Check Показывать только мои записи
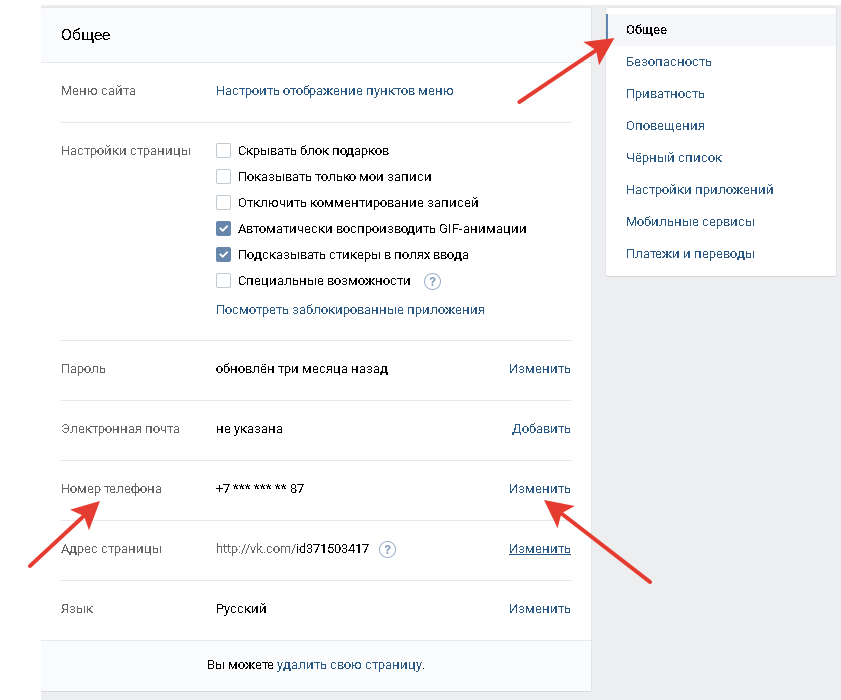This screenshot has height=700, width=841. point(224,177)
